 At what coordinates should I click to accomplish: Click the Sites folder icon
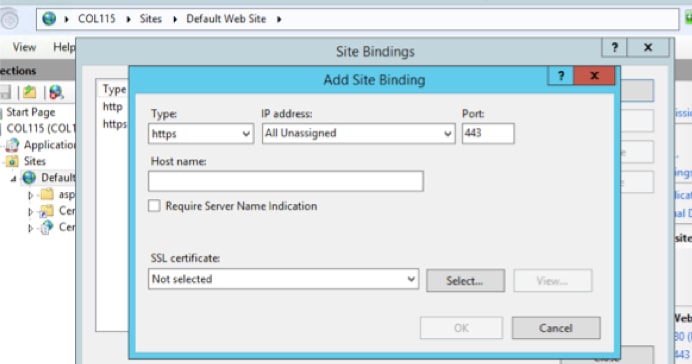click(12, 161)
